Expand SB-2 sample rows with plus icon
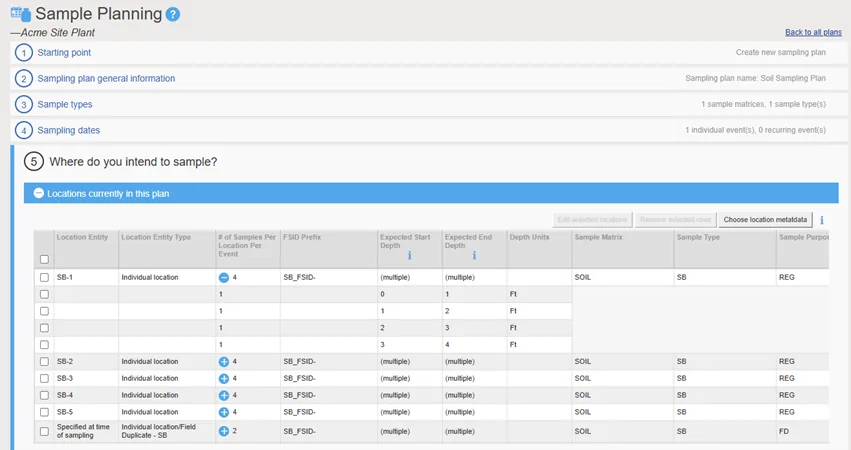 tap(224, 362)
